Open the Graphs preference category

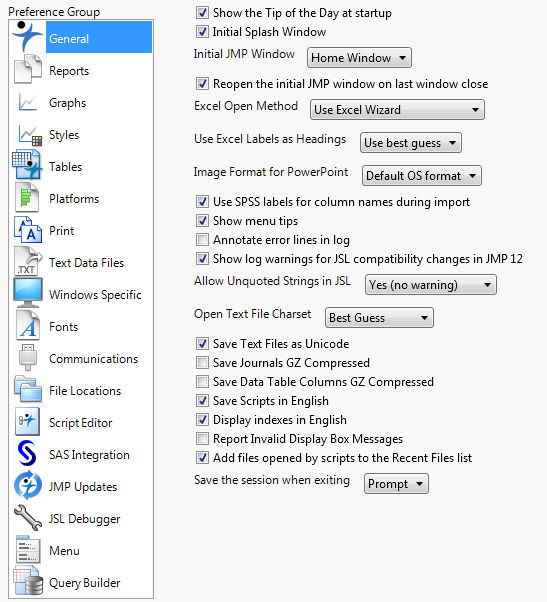pos(68,103)
